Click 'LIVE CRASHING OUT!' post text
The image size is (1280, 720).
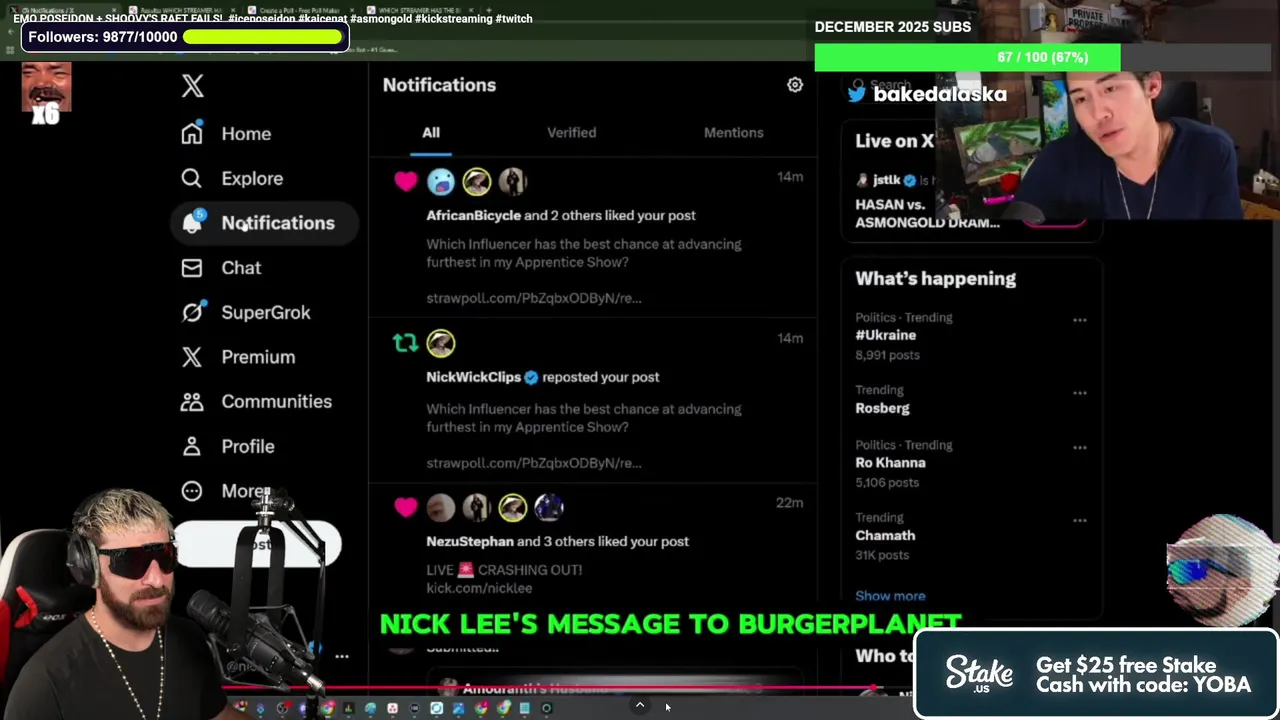(504, 570)
